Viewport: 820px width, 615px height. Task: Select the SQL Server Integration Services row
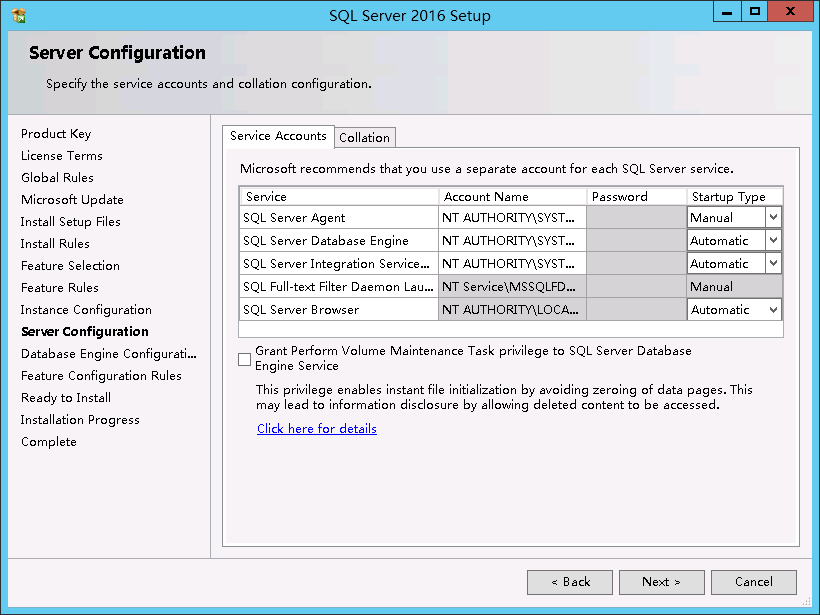coord(339,263)
